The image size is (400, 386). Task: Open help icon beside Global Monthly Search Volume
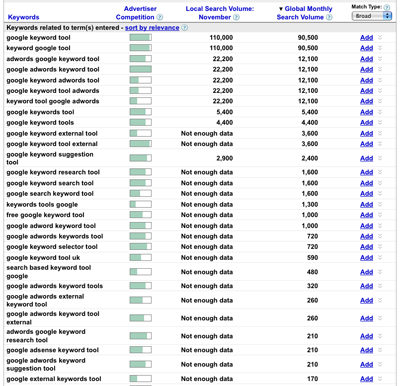(329, 17)
